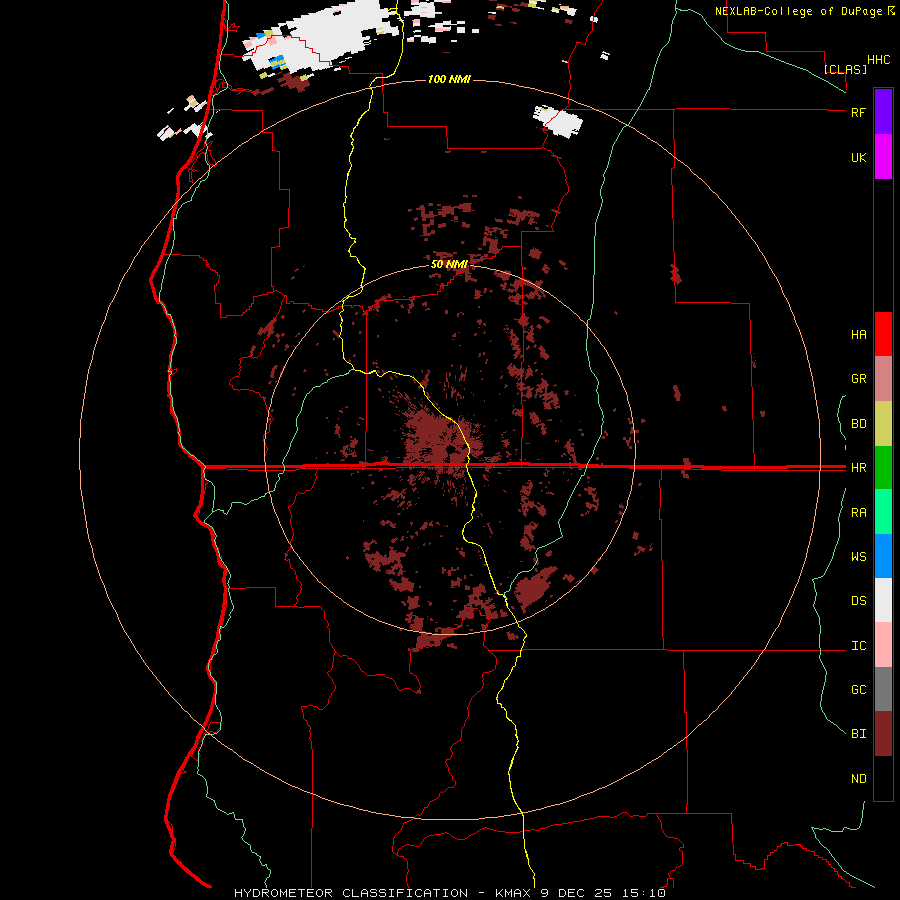Image resolution: width=900 pixels, height=900 pixels.
Task: Click the GC legend label
Action: click(x=858, y=690)
